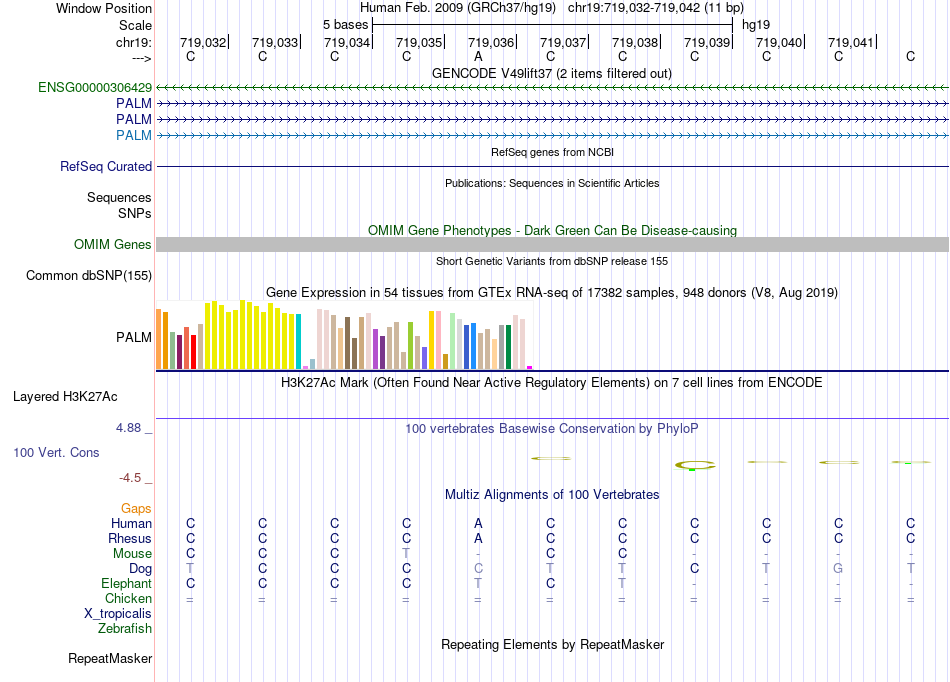Viewport: 950px width, 682px height.
Task: Open Common dbSNP(155) track settings label
Action: (x=89, y=275)
